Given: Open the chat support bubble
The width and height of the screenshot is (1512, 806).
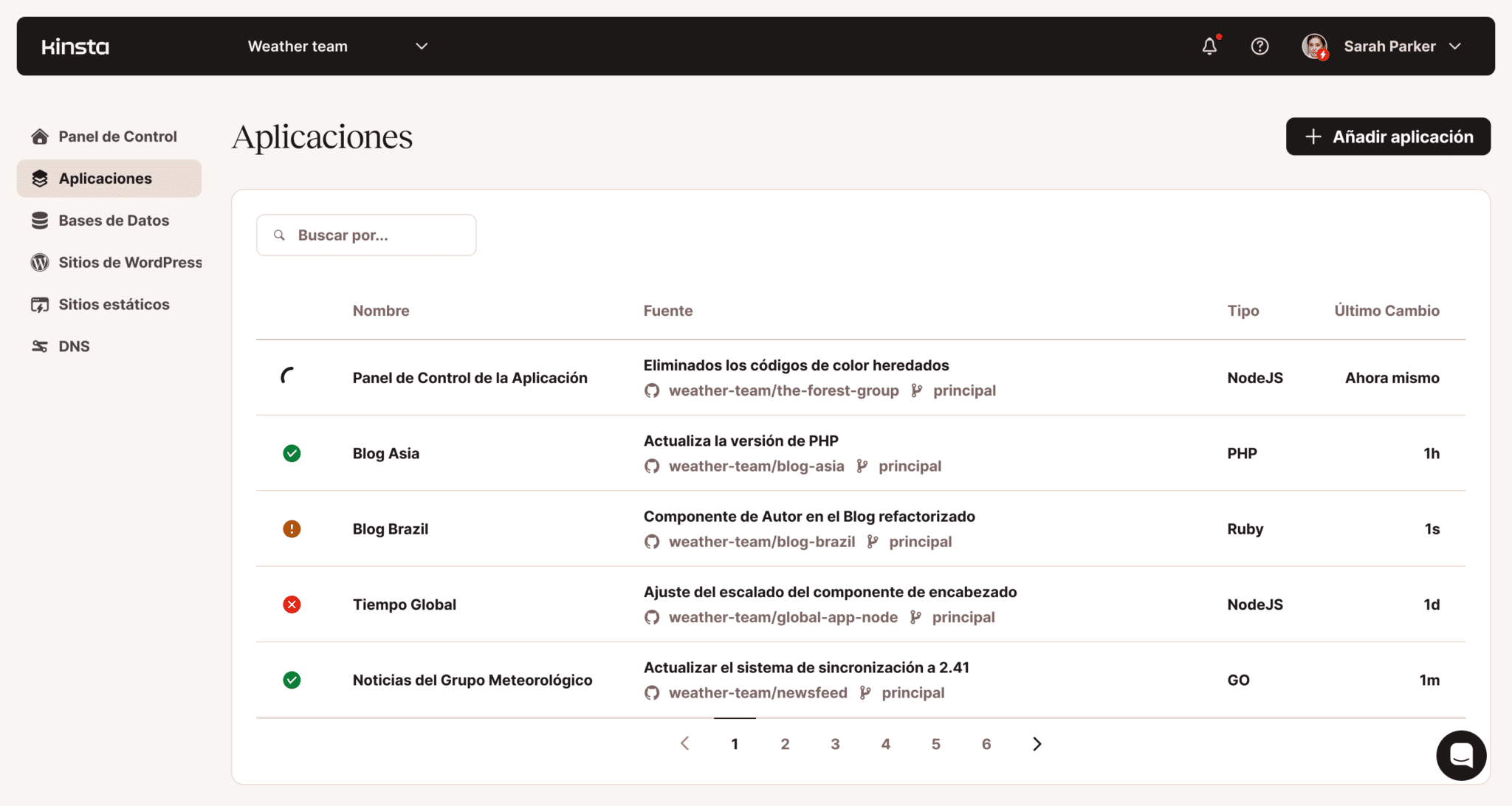Looking at the screenshot, I should pos(1460,755).
